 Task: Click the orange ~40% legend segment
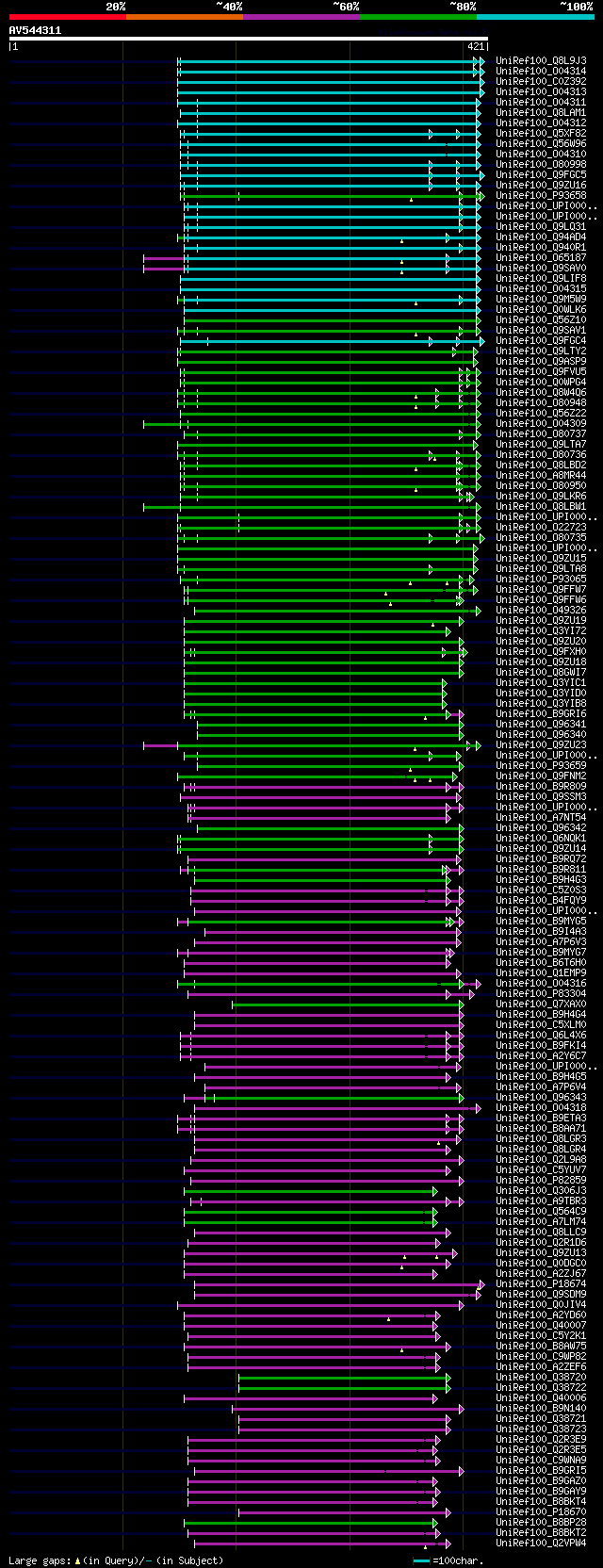pyautogui.click(x=185, y=17)
